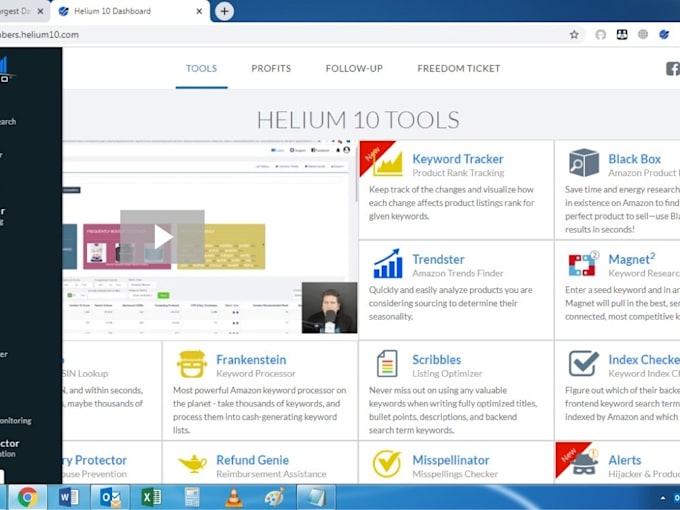The width and height of the screenshot is (680, 510).
Task: Click the globe extension icon in the toolbar
Action: pyautogui.click(x=643, y=34)
